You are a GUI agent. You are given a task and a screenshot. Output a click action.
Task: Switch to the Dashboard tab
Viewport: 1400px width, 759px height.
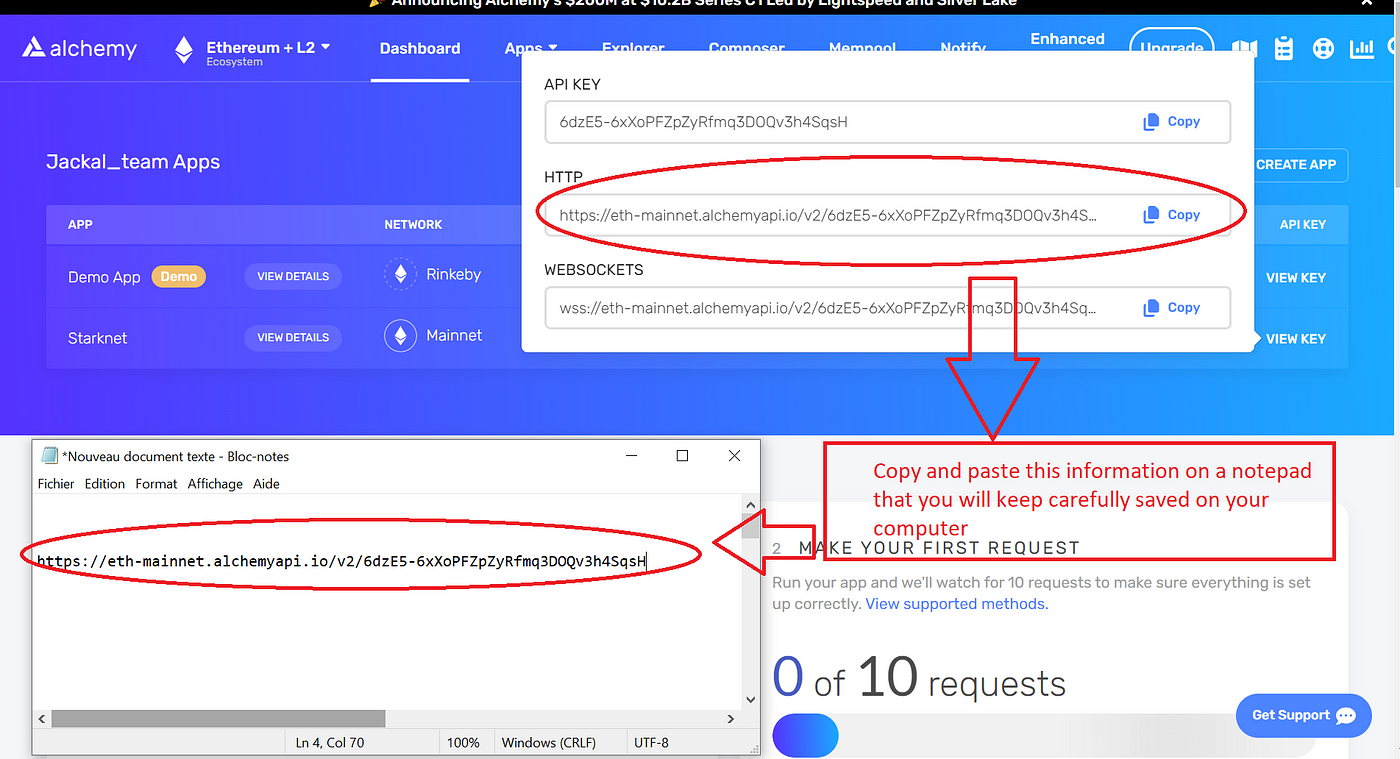(x=420, y=48)
